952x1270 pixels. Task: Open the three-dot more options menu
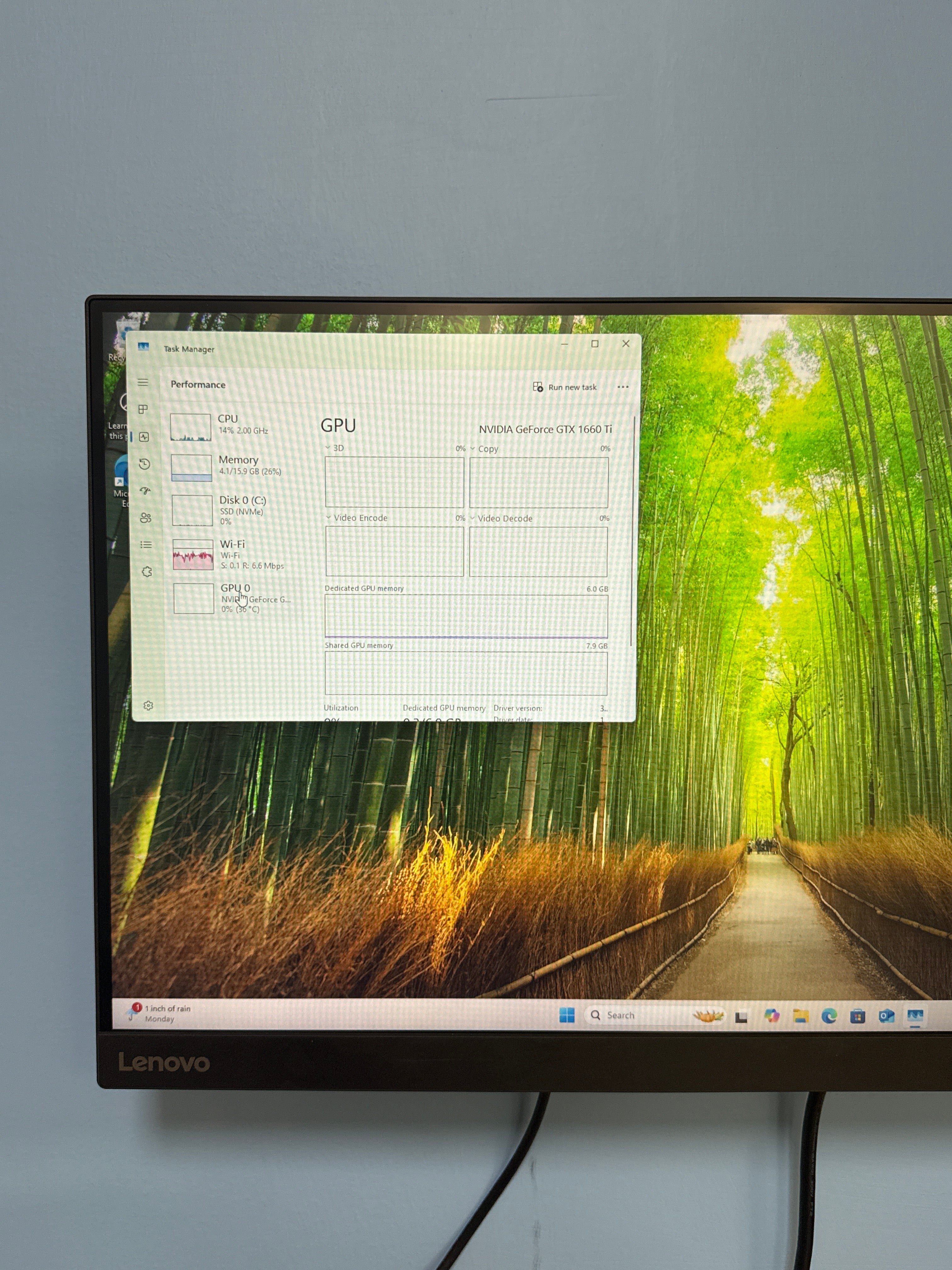[623, 387]
